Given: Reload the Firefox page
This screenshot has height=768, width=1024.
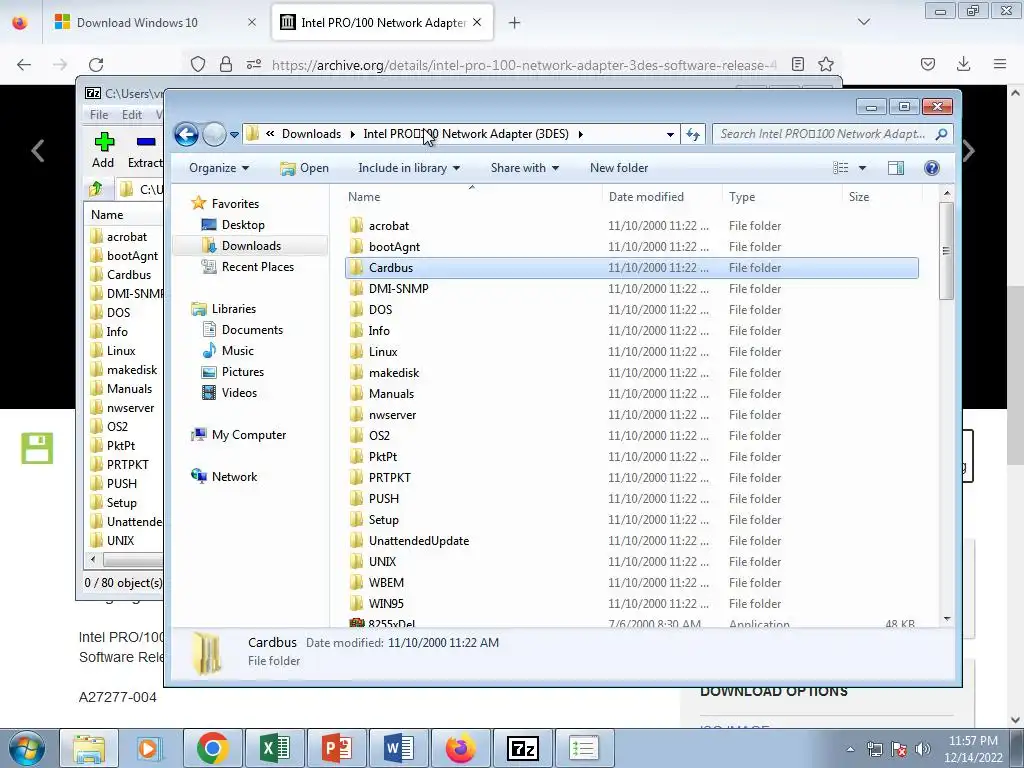Looking at the screenshot, I should (96, 65).
